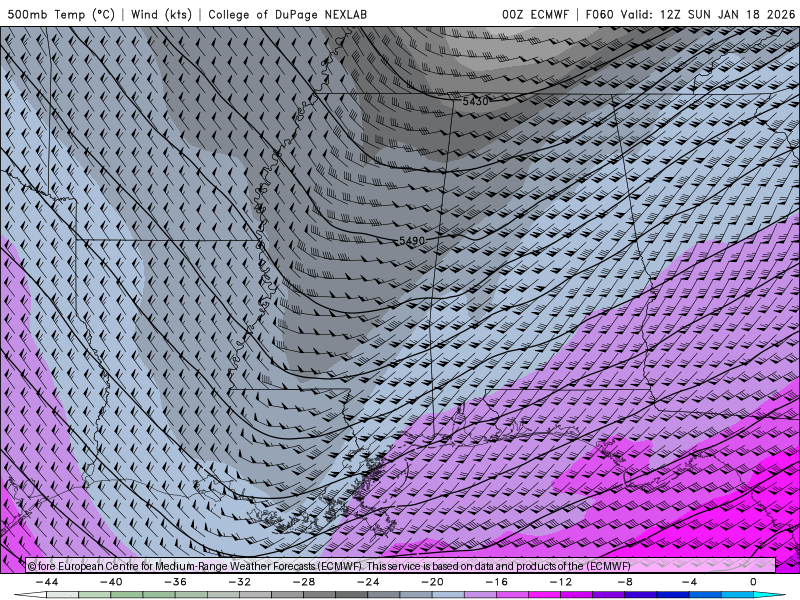Click the "00Z ECMWF" model run label

(535, 14)
